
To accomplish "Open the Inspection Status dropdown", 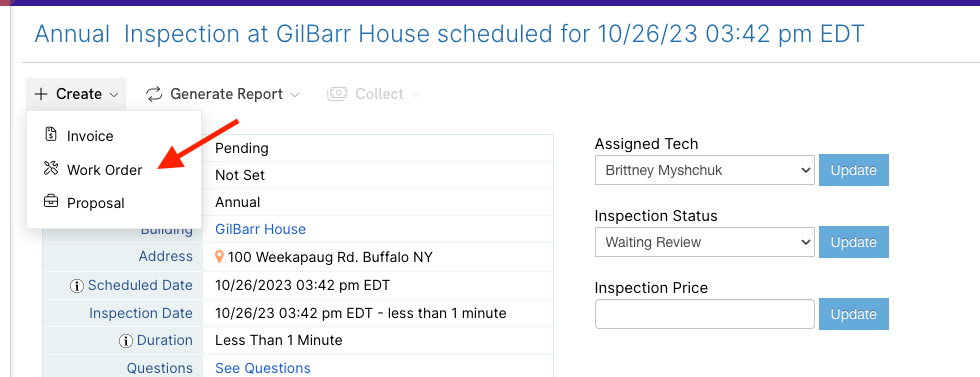I will tap(704, 242).
